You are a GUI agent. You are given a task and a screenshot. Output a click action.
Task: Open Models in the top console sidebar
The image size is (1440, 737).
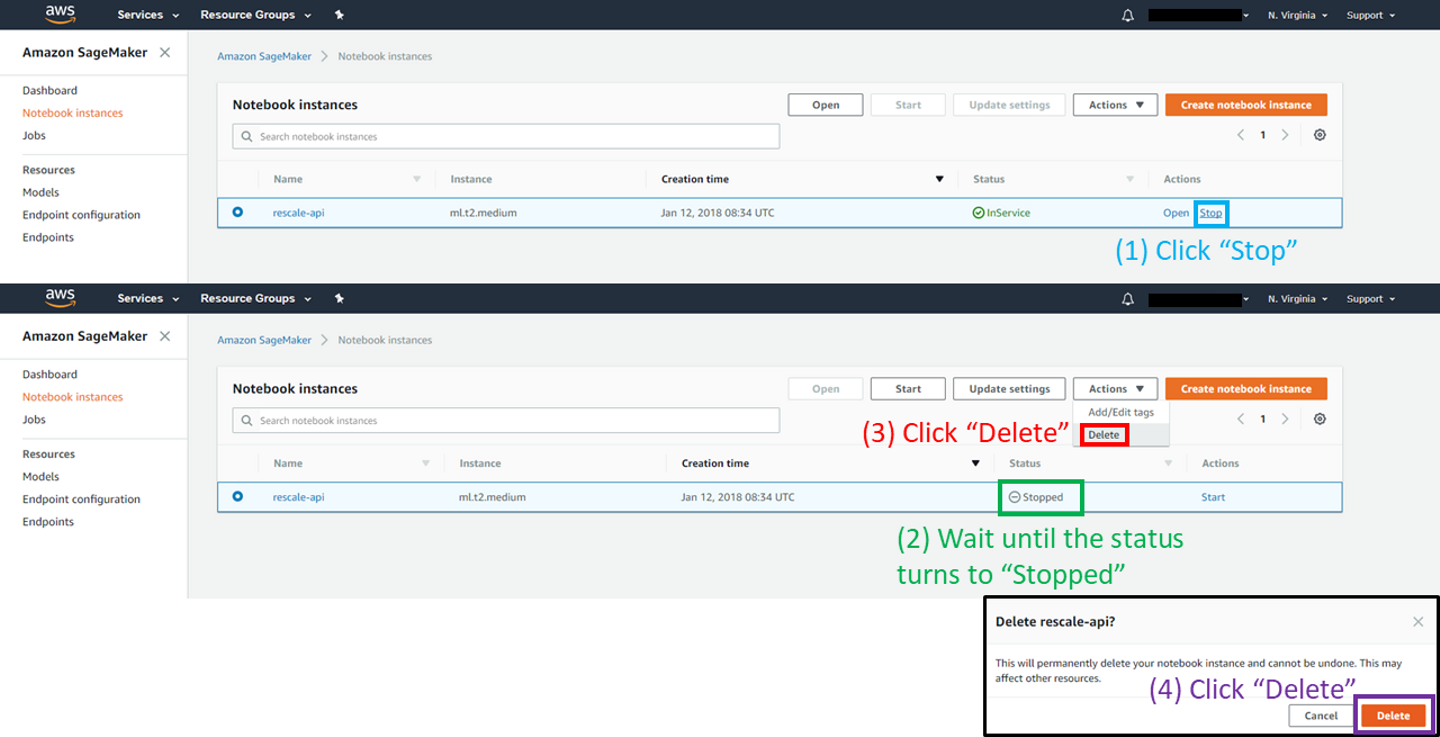click(x=41, y=192)
